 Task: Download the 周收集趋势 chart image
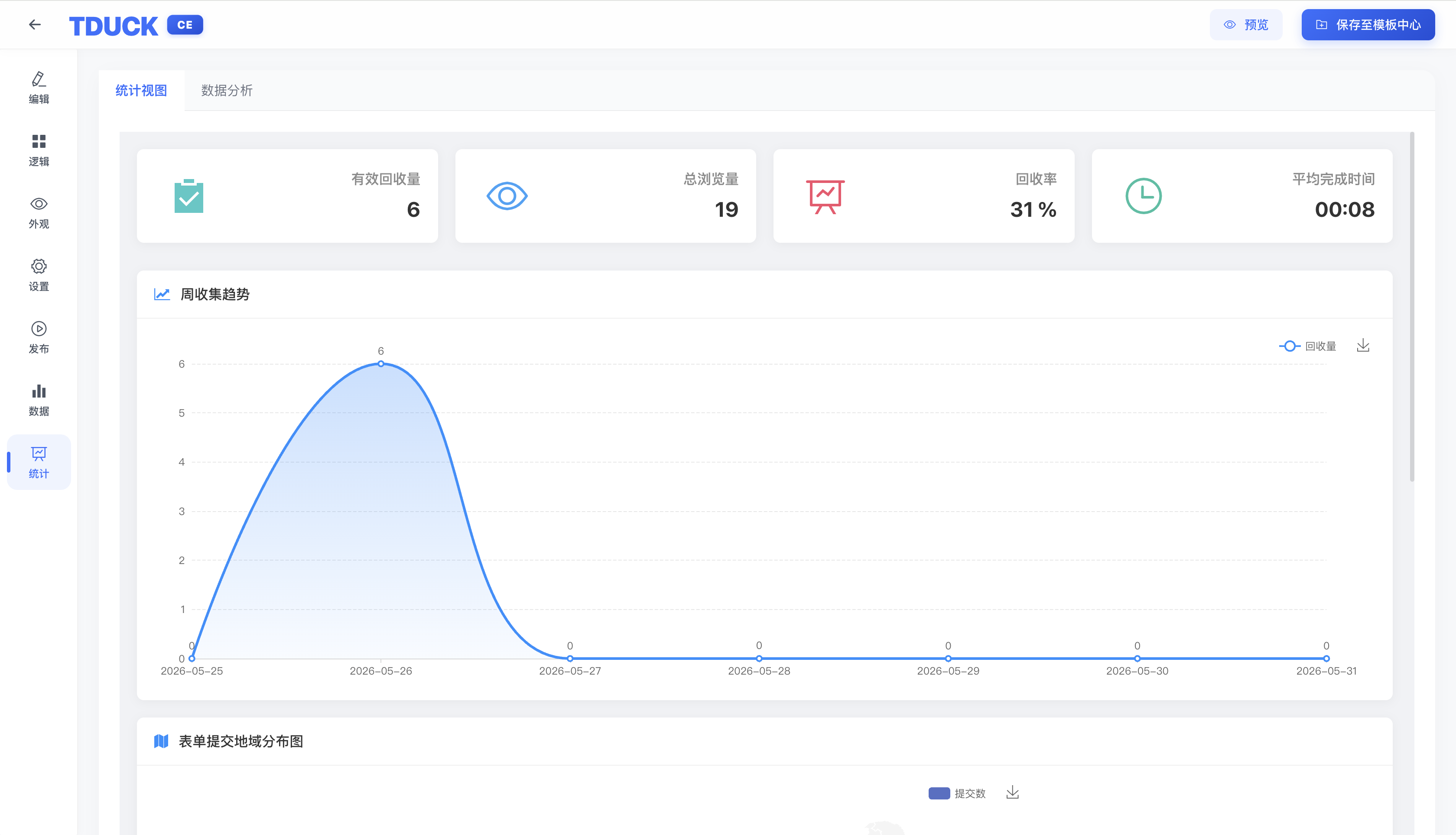pos(1363,346)
